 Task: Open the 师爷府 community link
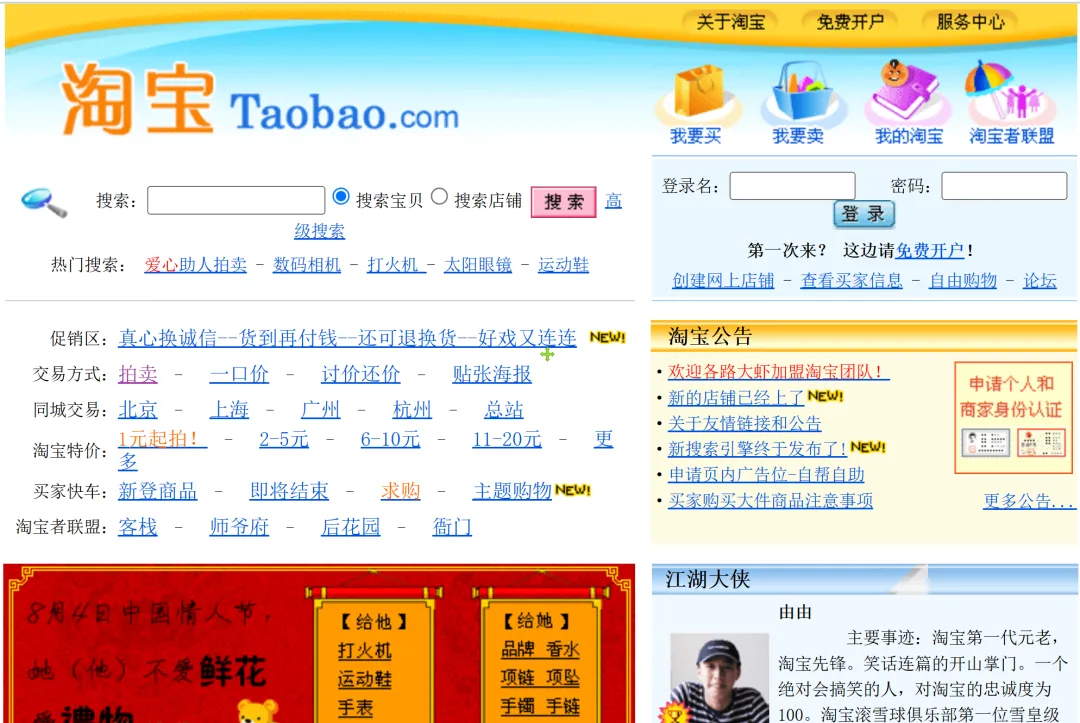pyautogui.click(x=239, y=527)
